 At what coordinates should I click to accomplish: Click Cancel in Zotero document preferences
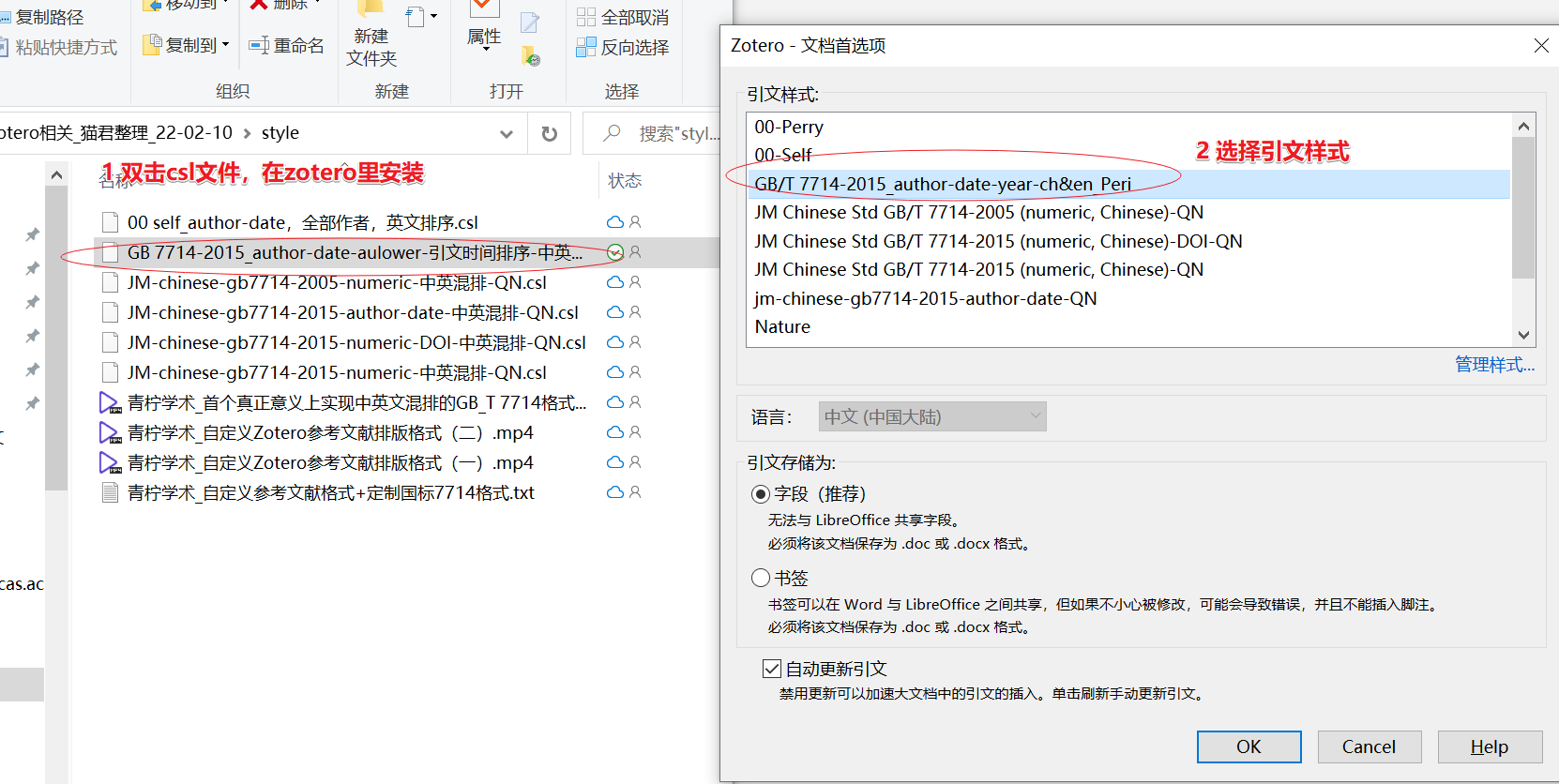click(x=1370, y=746)
